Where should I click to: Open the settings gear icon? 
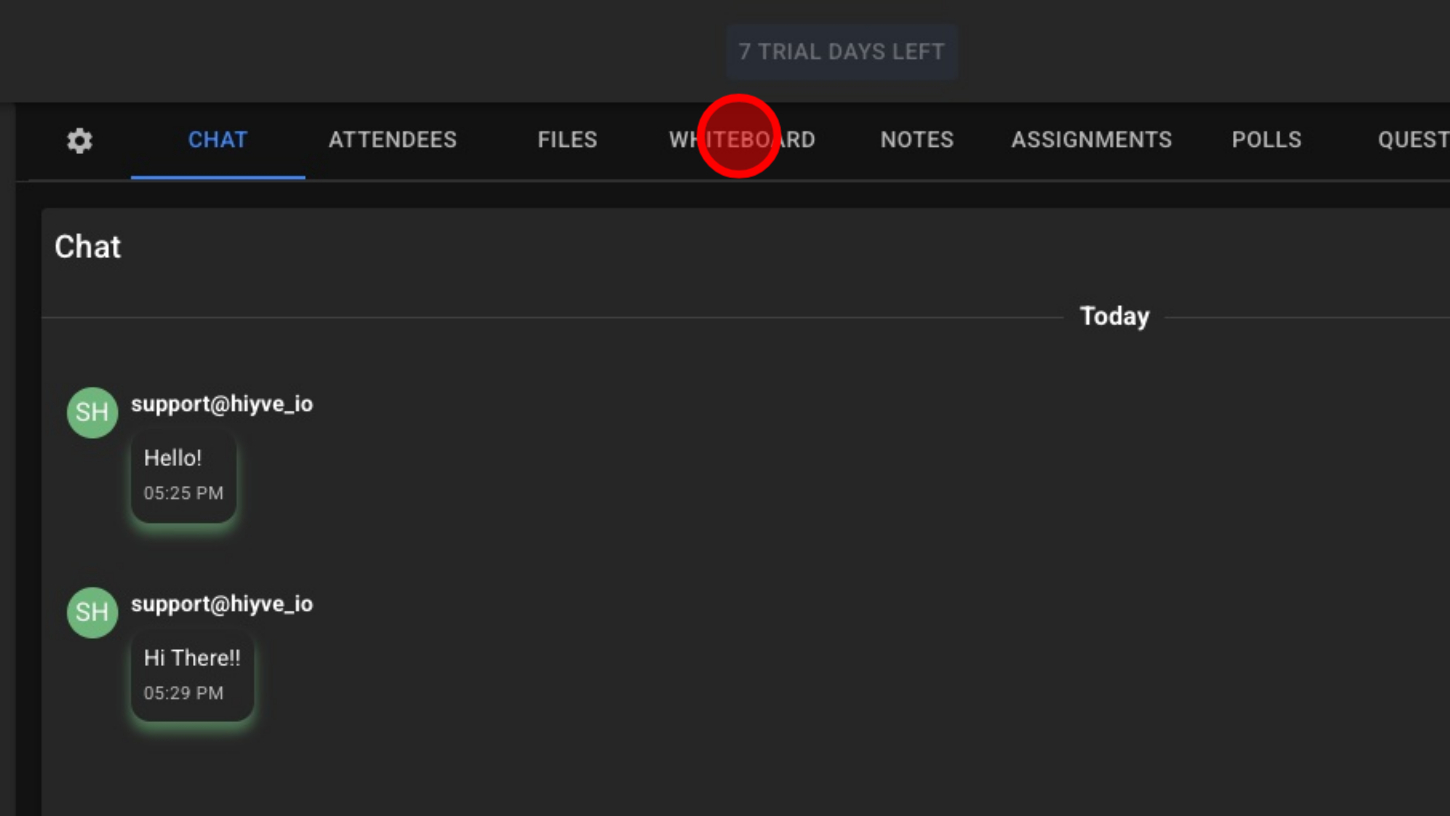pyautogui.click(x=80, y=141)
